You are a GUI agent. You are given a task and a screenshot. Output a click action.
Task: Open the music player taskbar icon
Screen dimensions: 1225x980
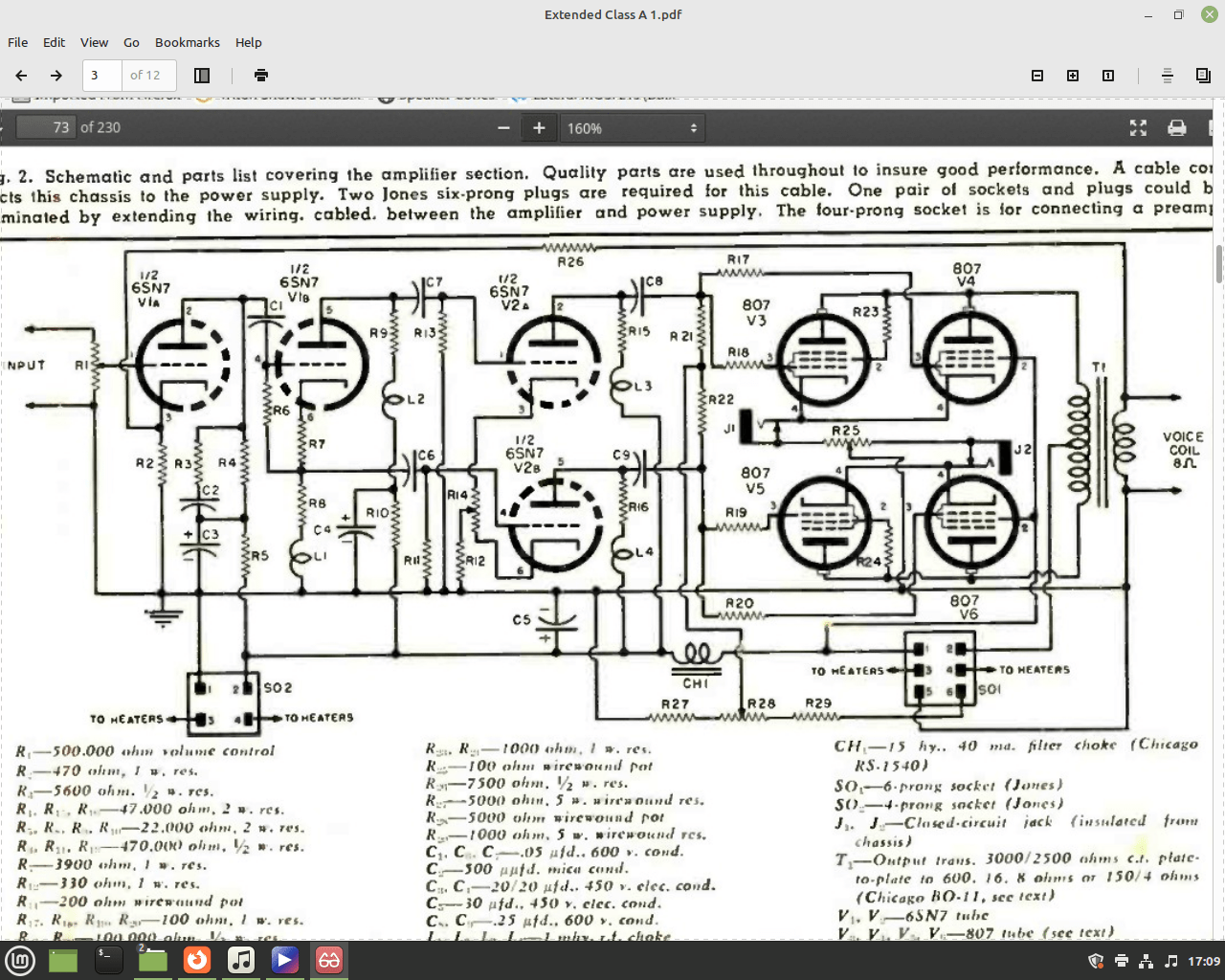point(241,960)
